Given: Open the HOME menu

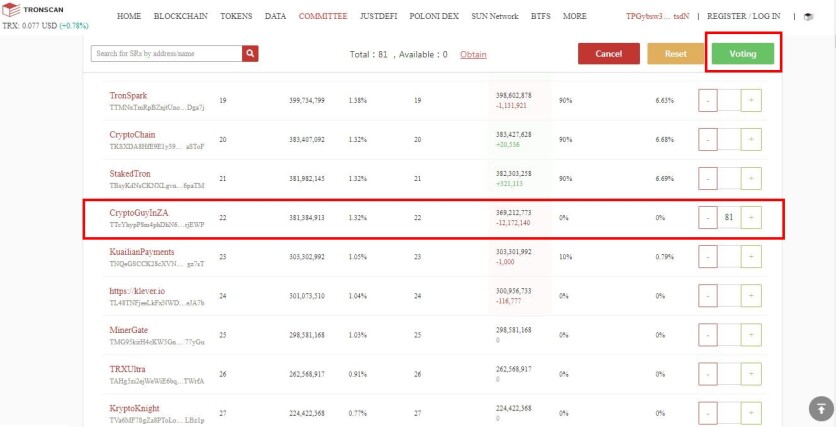Looking at the screenshot, I should (x=129, y=17).
